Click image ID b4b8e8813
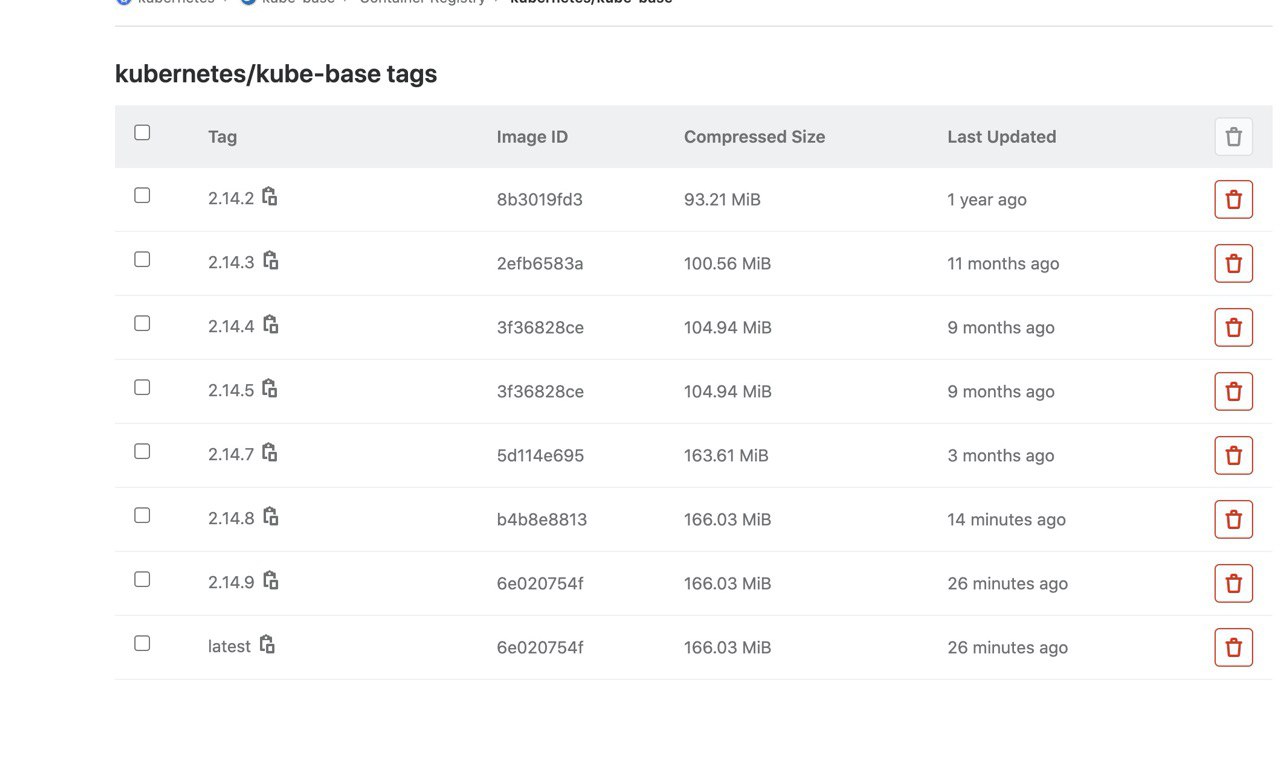The height and width of the screenshot is (778, 1280). pyautogui.click(x=542, y=519)
